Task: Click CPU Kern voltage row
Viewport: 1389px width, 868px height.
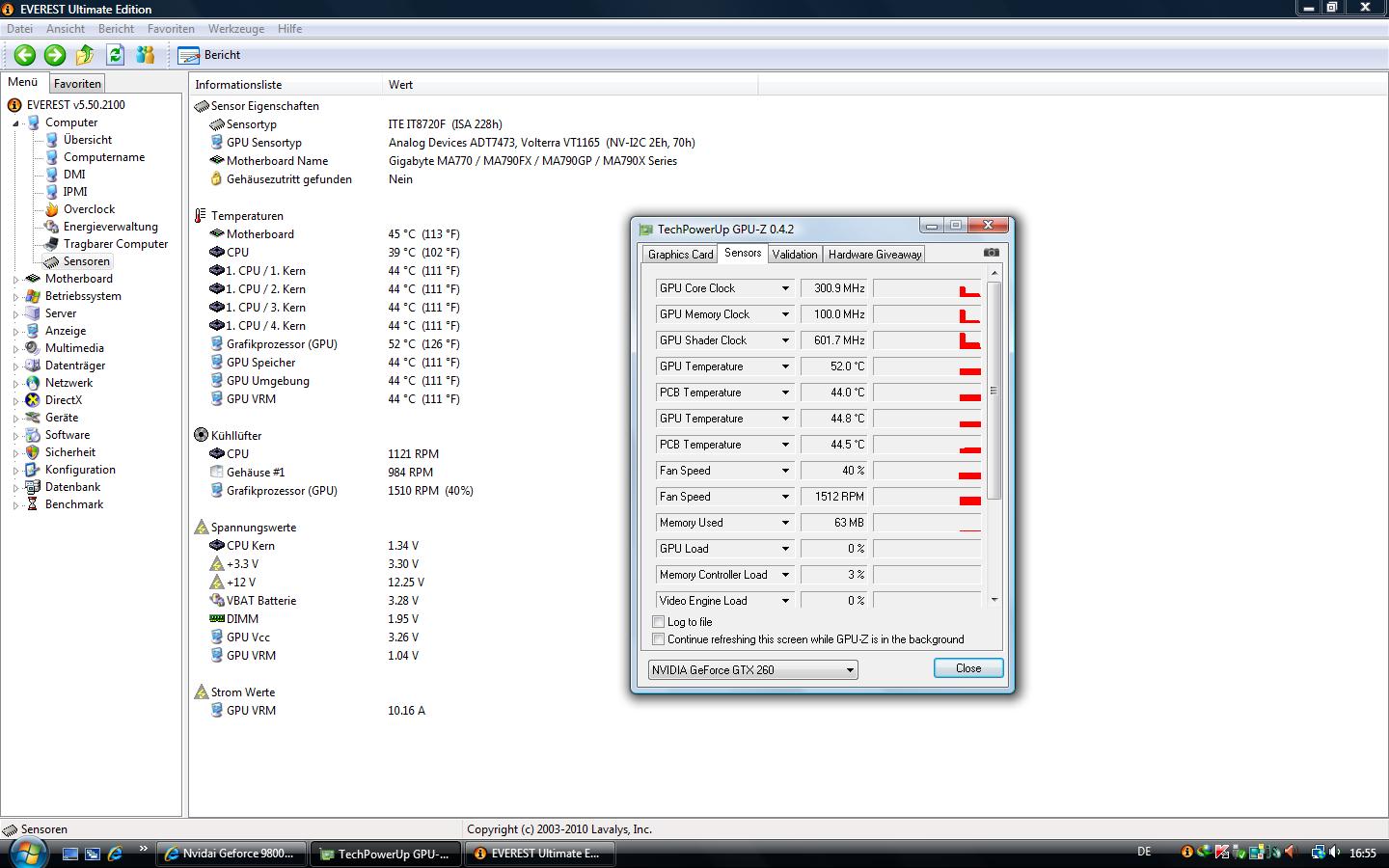Action: point(250,546)
